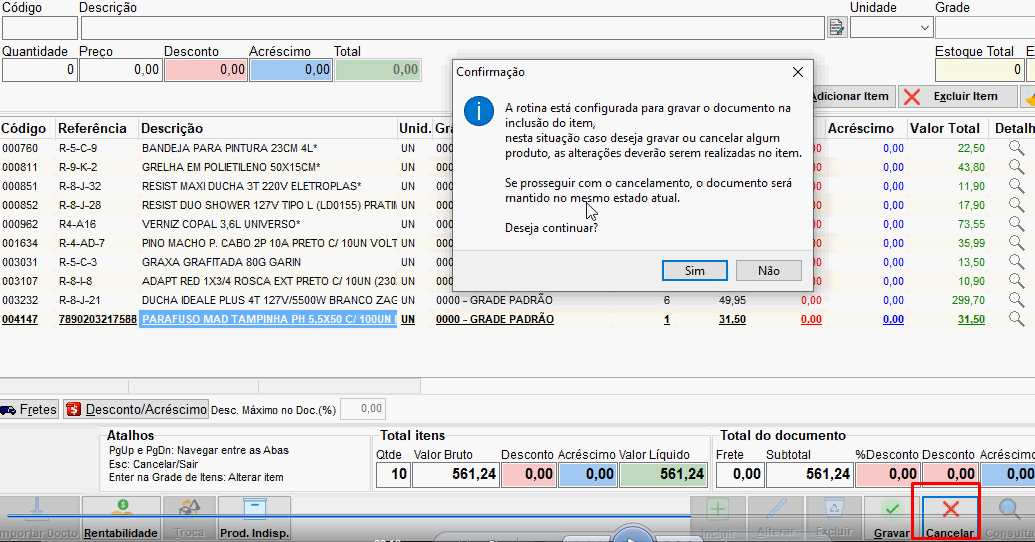The height and width of the screenshot is (542, 1035).
Task: Select the PARAFUSO MAD TAMPINHA highlighted item
Action: point(268,320)
